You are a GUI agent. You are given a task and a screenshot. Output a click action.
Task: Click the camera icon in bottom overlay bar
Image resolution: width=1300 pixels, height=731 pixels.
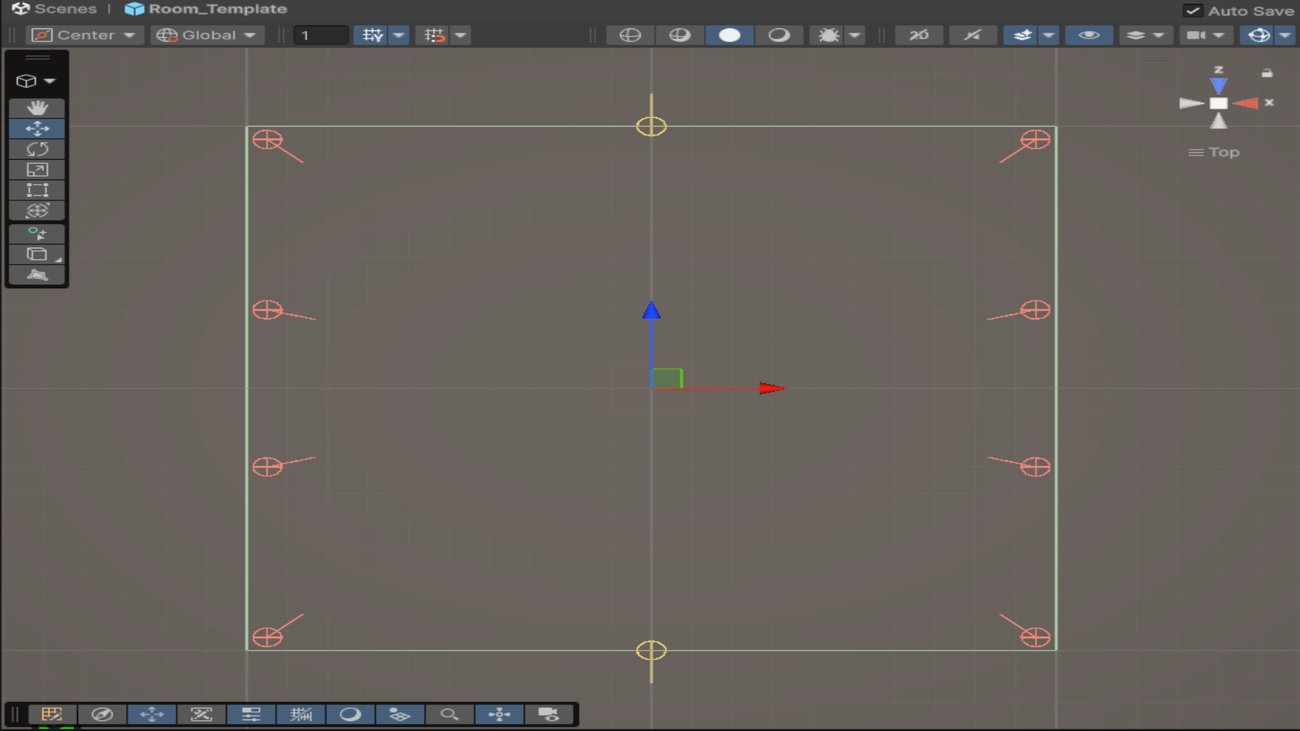click(x=548, y=714)
